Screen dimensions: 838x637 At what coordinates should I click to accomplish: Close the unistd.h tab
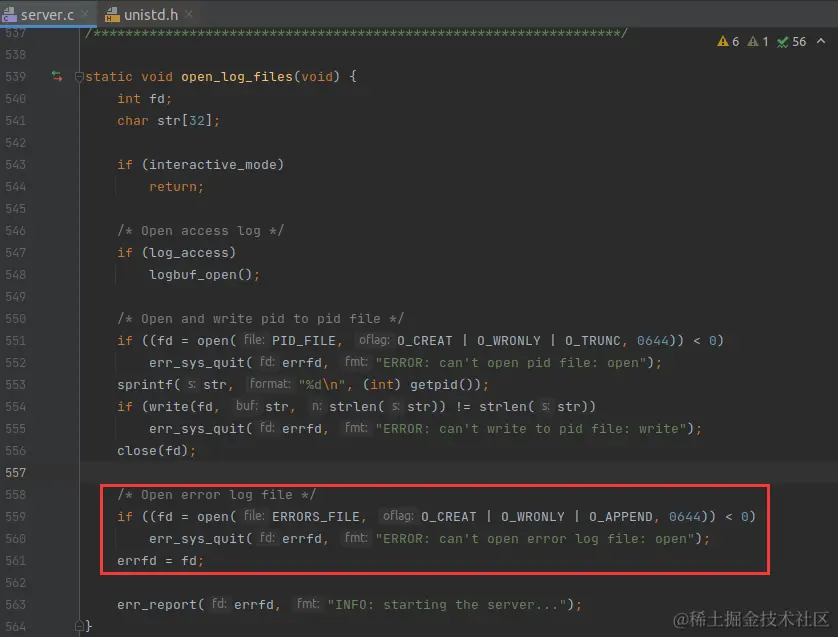189,14
